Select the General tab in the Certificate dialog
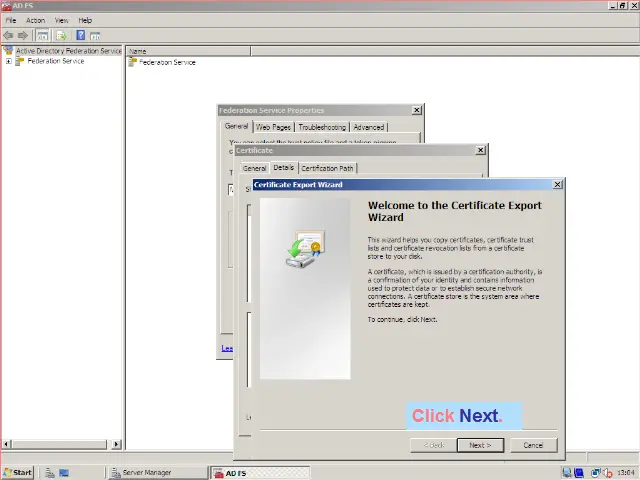The height and width of the screenshot is (480, 640). [x=254, y=168]
